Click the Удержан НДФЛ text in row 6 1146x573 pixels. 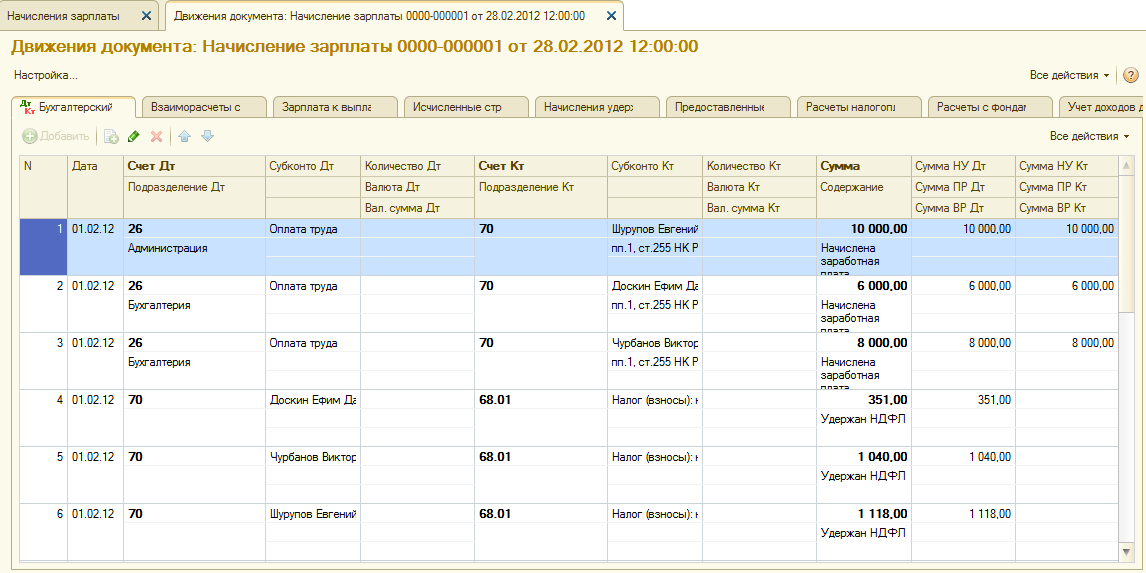click(863, 533)
